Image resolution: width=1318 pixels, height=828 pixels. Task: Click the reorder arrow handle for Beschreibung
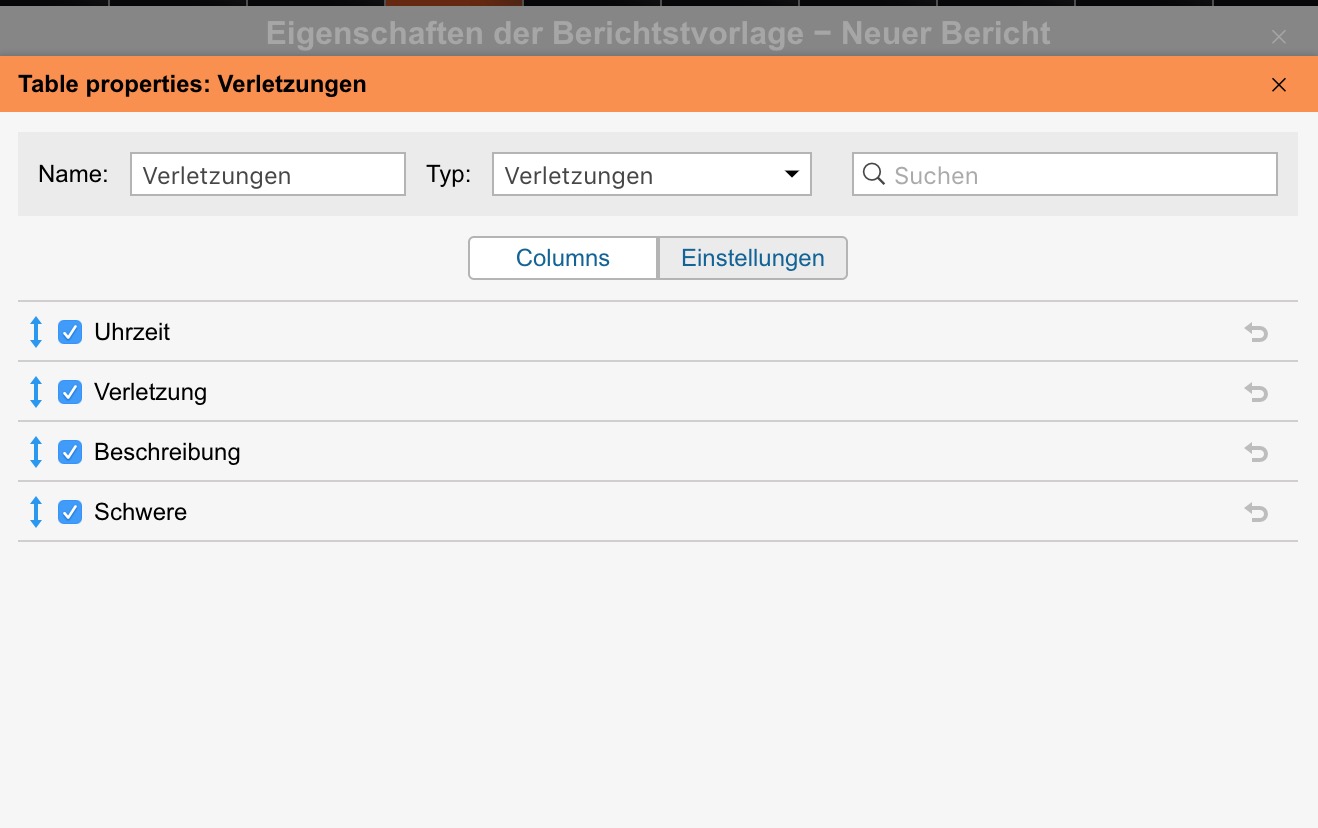(36, 452)
